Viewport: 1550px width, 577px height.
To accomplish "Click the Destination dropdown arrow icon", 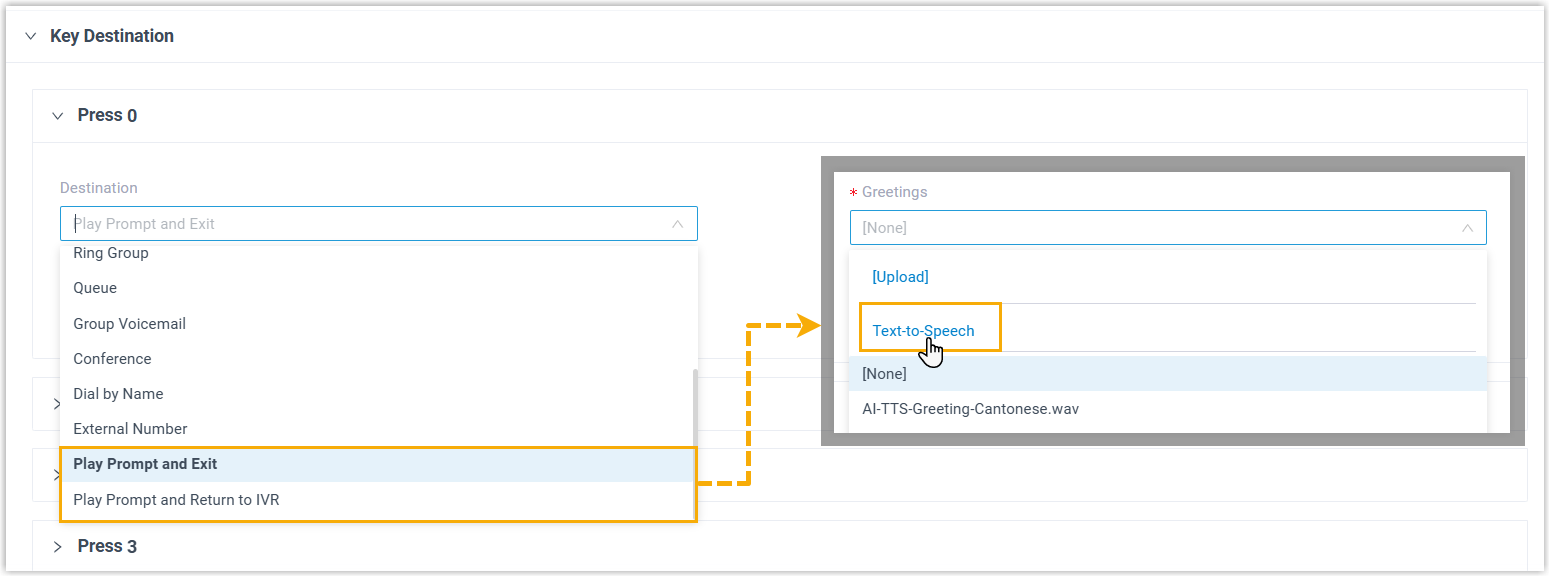I will click(x=677, y=224).
